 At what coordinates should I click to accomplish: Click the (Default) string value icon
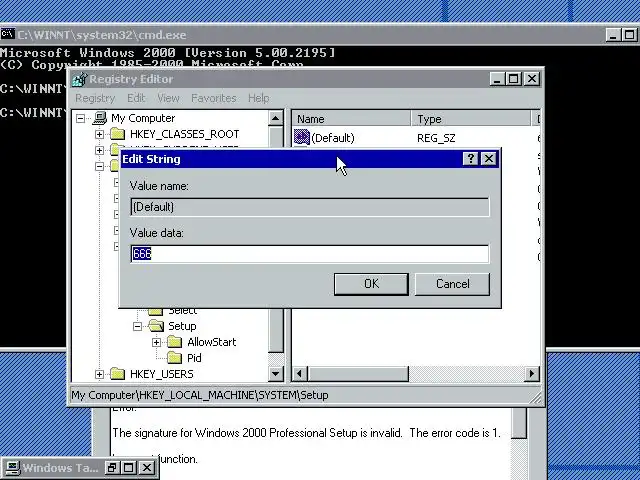click(x=302, y=137)
